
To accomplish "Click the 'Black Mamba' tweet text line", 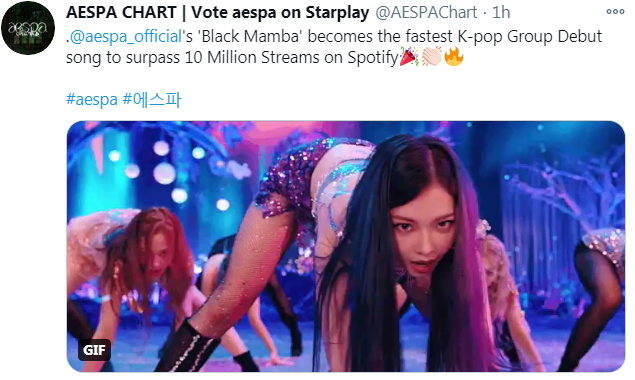I will click(x=334, y=36).
